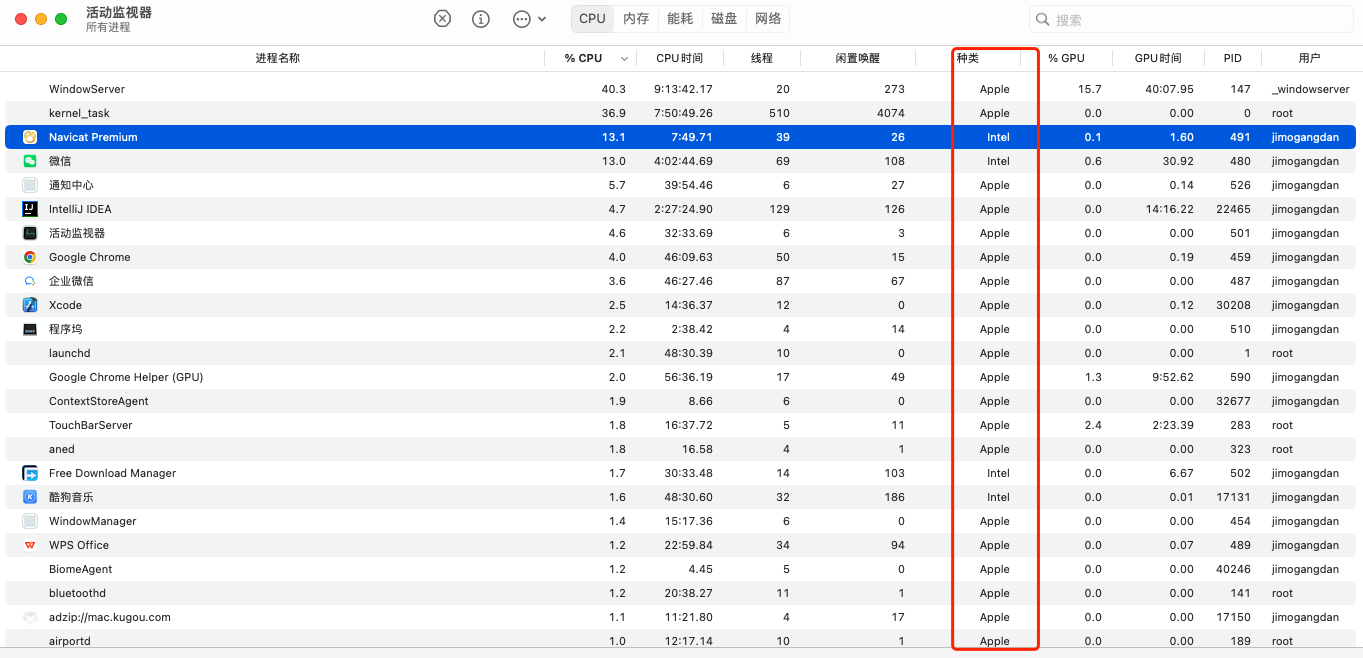Click the 程序坞 (Dock) process icon
1363x658 pixels.
tap(30, 329)
